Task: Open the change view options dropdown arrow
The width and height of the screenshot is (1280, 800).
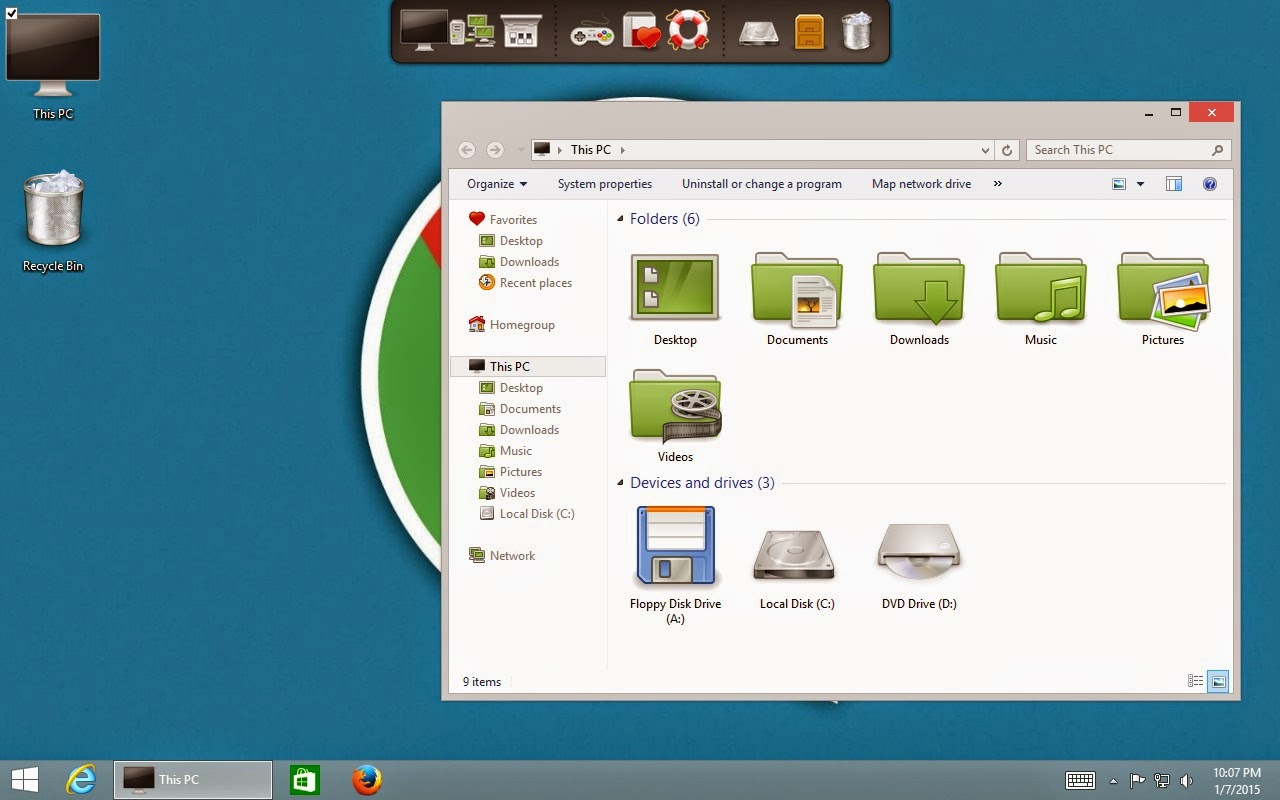Action: coord(1140,184)
